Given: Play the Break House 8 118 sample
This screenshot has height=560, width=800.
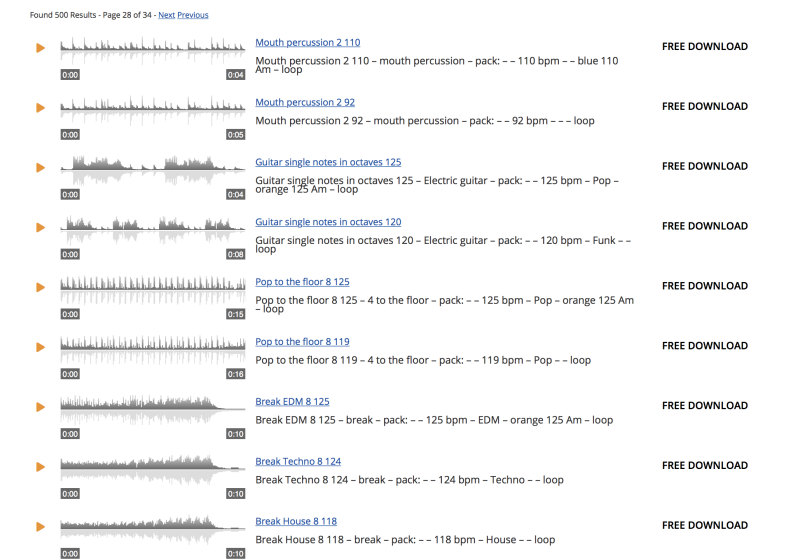Looking at the screenshot, I should tap(40, 526).
